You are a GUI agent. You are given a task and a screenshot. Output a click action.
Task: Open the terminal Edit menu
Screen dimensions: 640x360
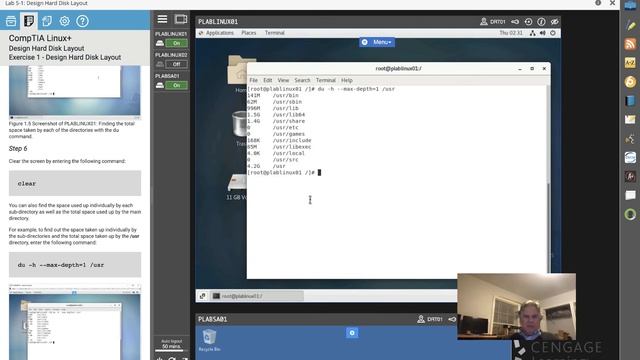tap(268, 80)
